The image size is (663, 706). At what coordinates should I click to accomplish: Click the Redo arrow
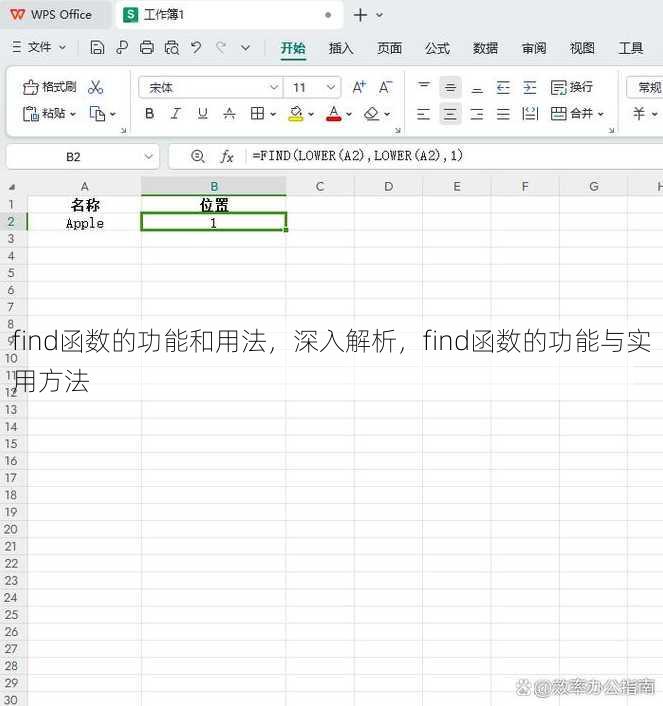pyautogui.click(x=221, y=47)
